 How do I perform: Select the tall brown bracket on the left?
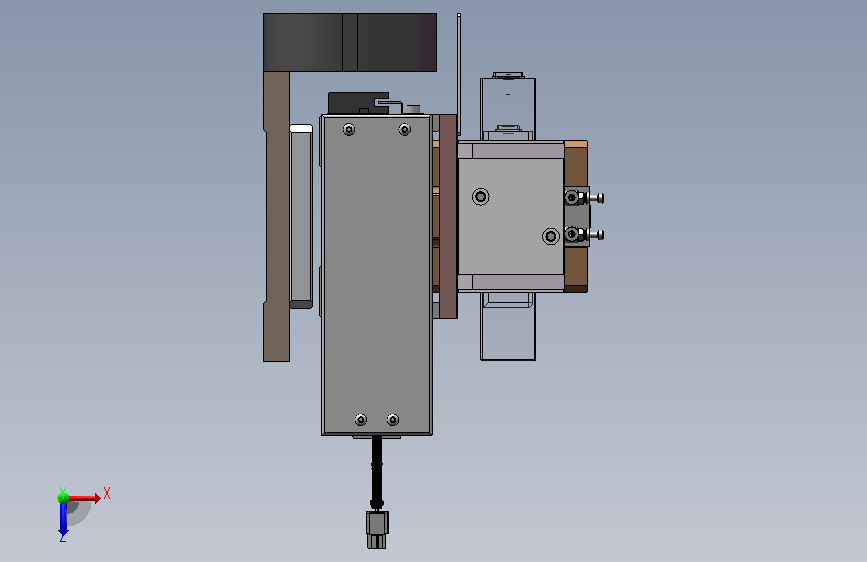click(276, 216)
